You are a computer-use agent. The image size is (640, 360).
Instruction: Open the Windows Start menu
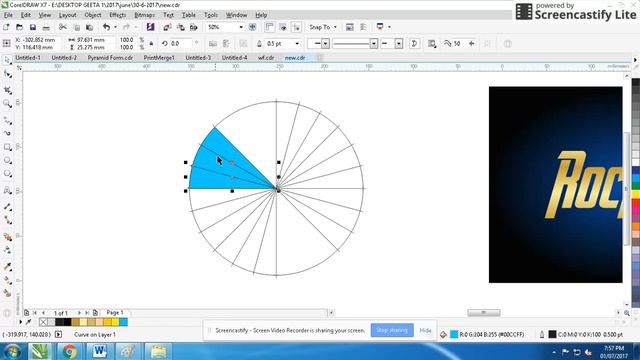pos(12,351)
